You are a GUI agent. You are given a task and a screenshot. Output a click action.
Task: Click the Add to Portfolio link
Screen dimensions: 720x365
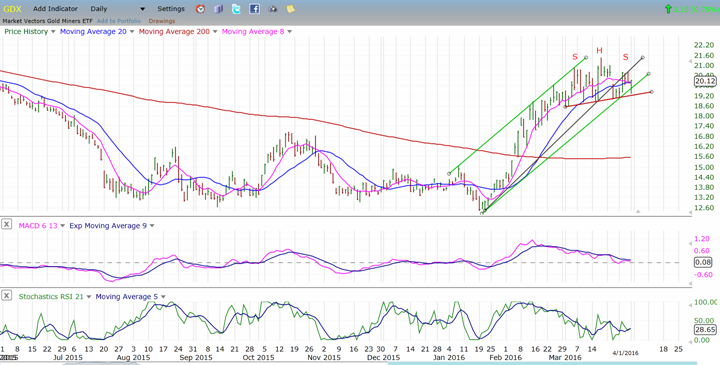(118, 21)
